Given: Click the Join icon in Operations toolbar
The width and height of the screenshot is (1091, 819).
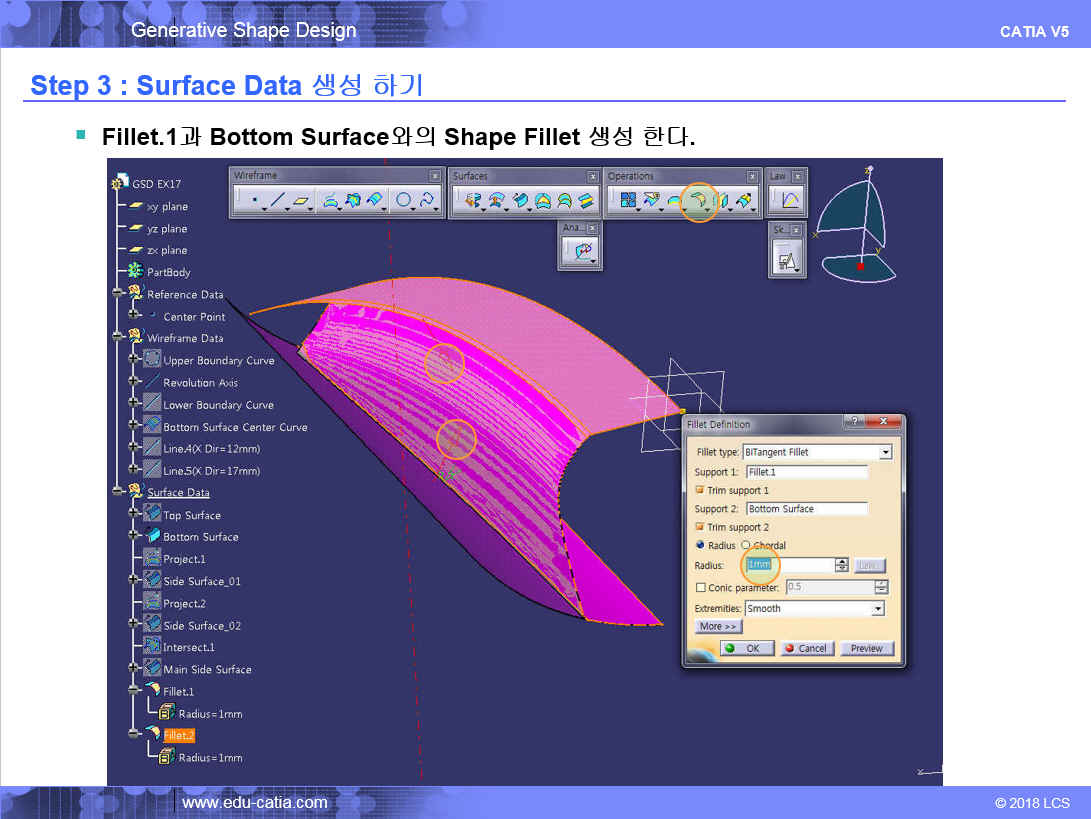Looking at the screenshot, I should tap(626, 201).
